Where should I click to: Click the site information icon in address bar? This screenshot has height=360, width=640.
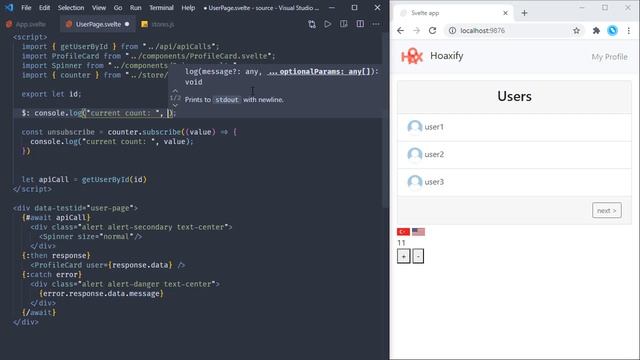coord(452,31)
